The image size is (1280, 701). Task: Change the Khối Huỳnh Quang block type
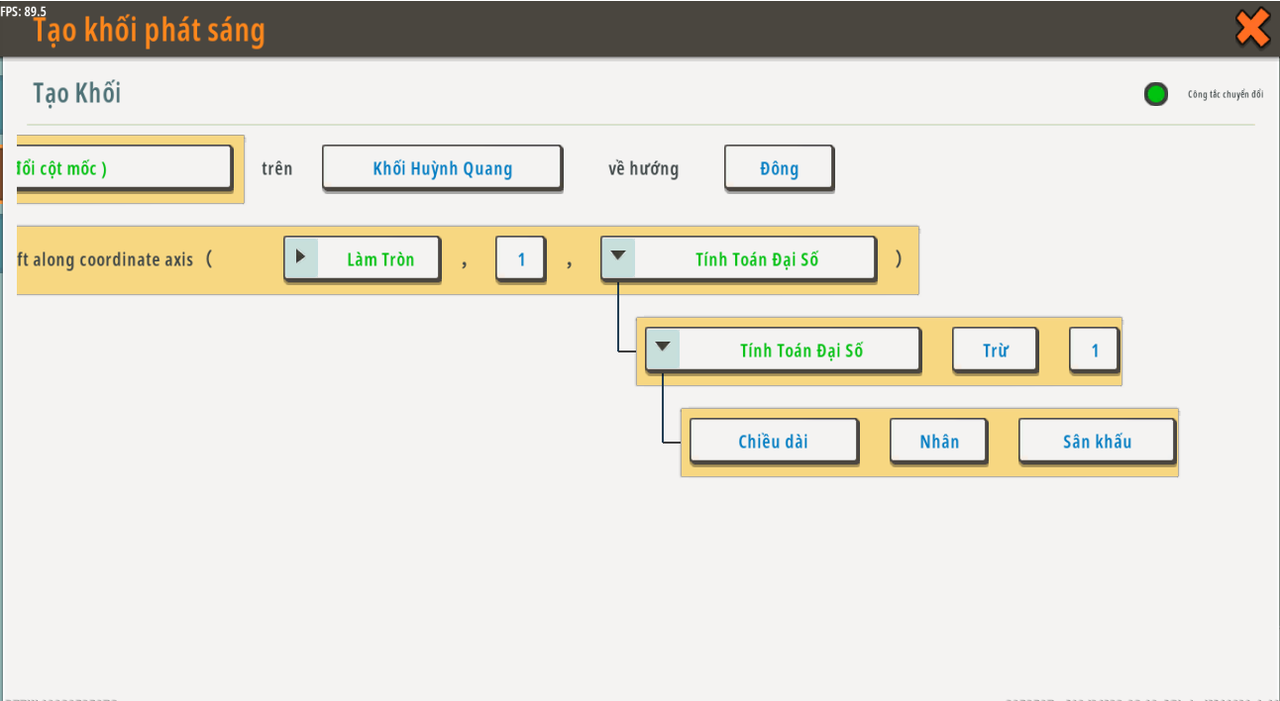(x=442, y=168)
